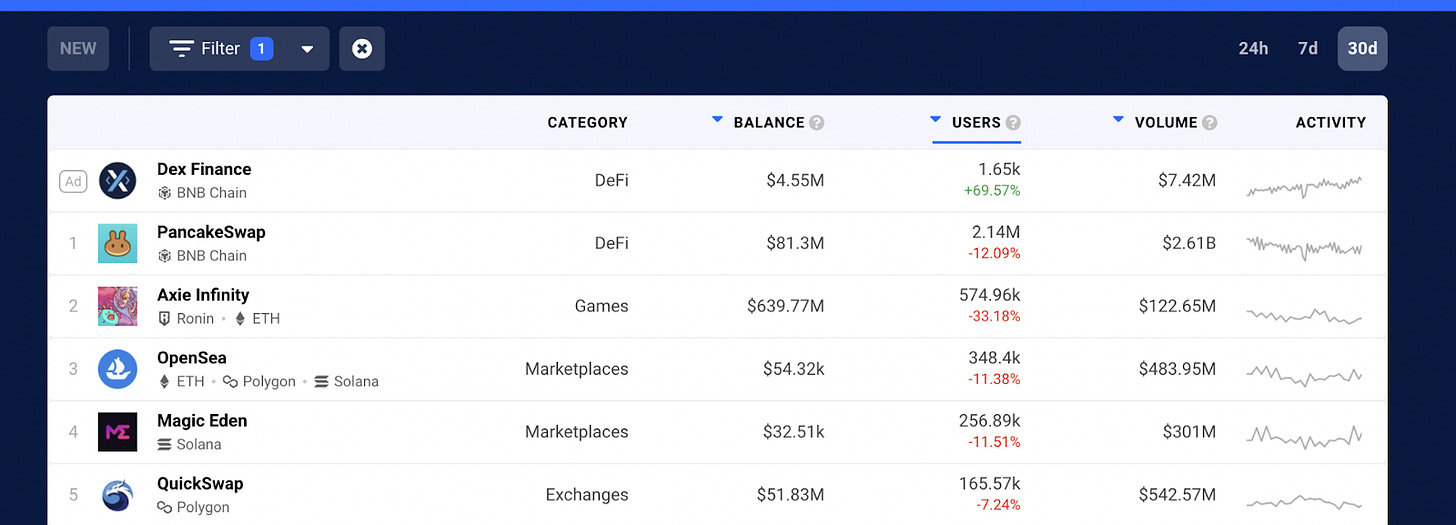Viewport: 1456px width, 525px height.
Task: Click the ACTIVITY column header
Action: point(1331,122)
